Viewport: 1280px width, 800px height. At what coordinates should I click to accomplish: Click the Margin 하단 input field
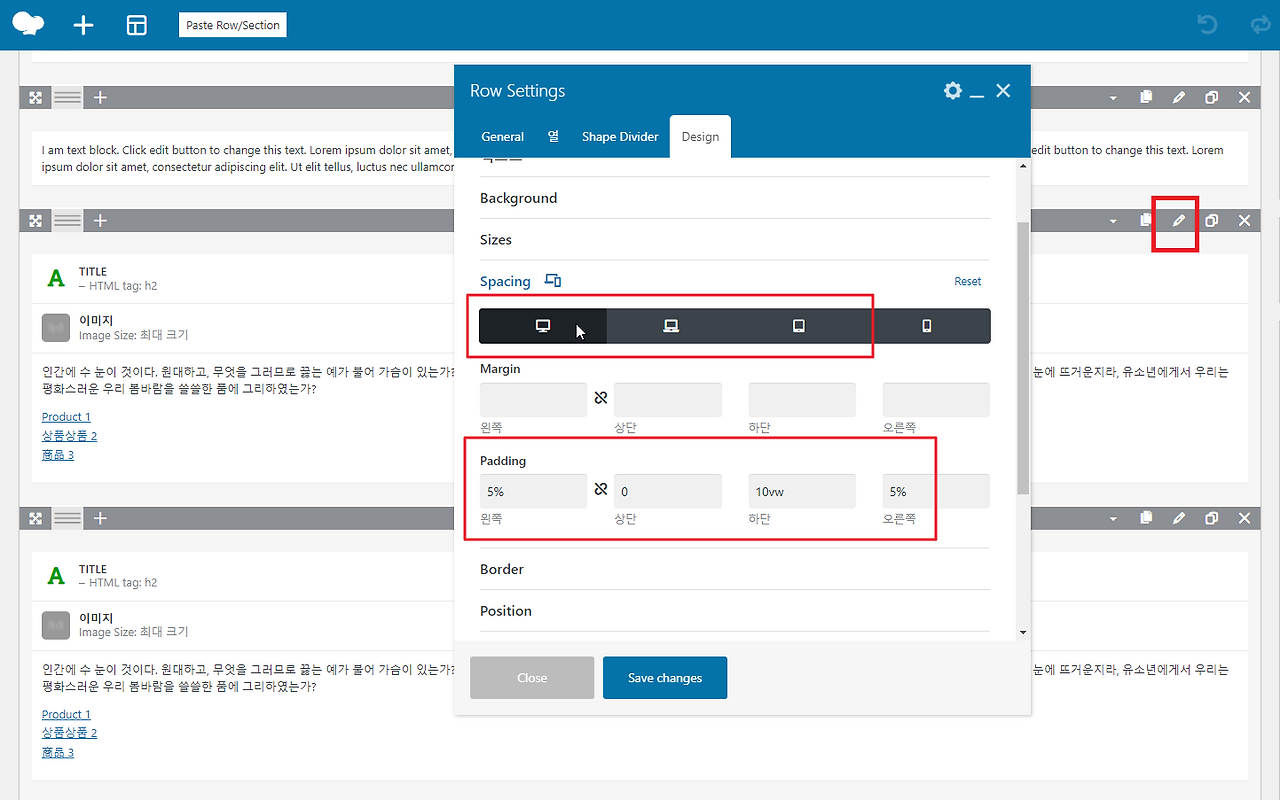802,400
